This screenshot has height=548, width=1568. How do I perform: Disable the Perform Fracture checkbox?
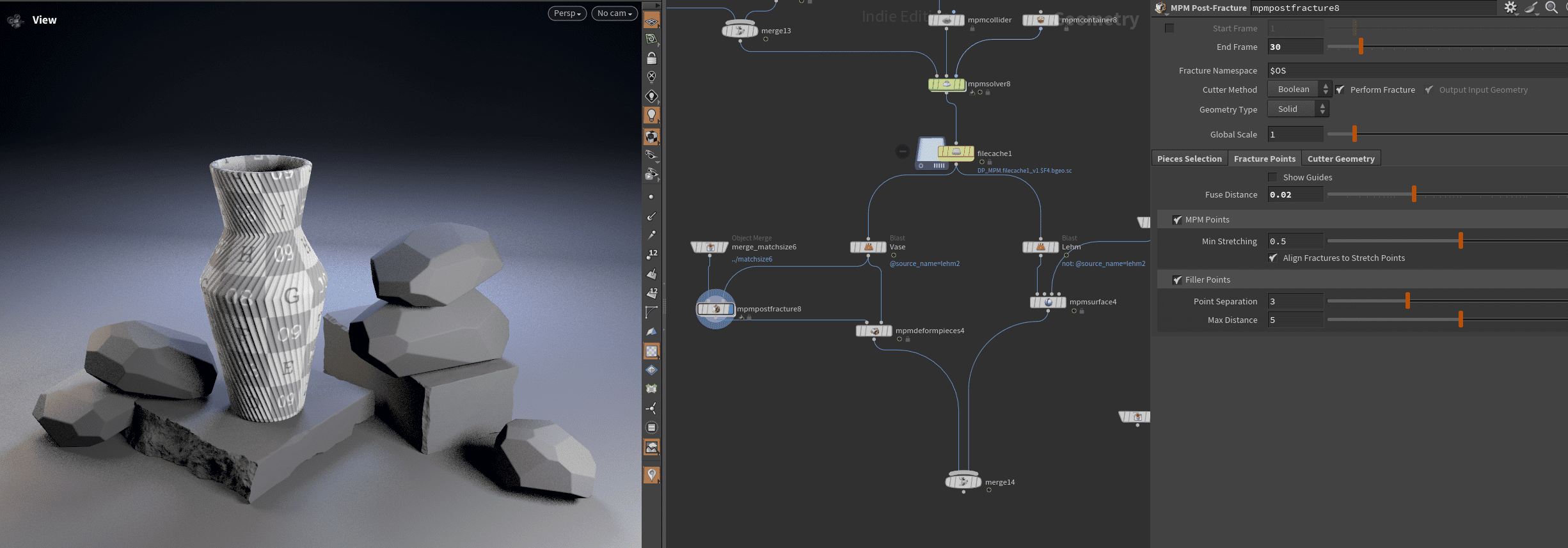1340,90
